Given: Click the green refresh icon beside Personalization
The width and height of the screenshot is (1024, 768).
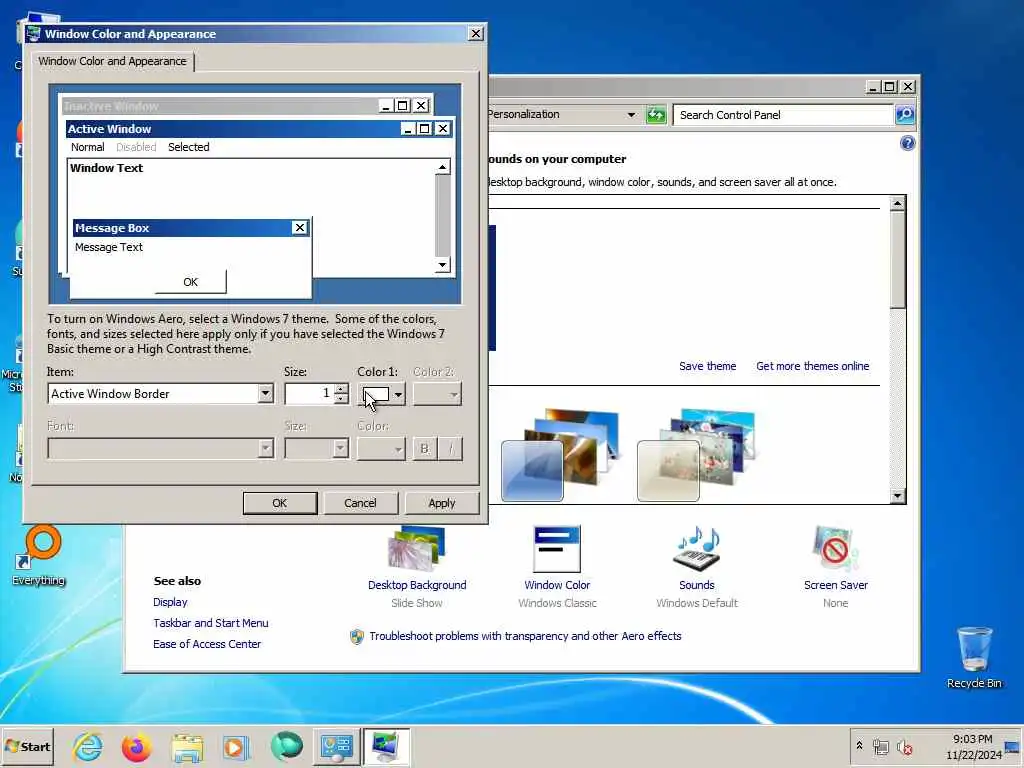Looking at the screenshot, I should 656,115.
